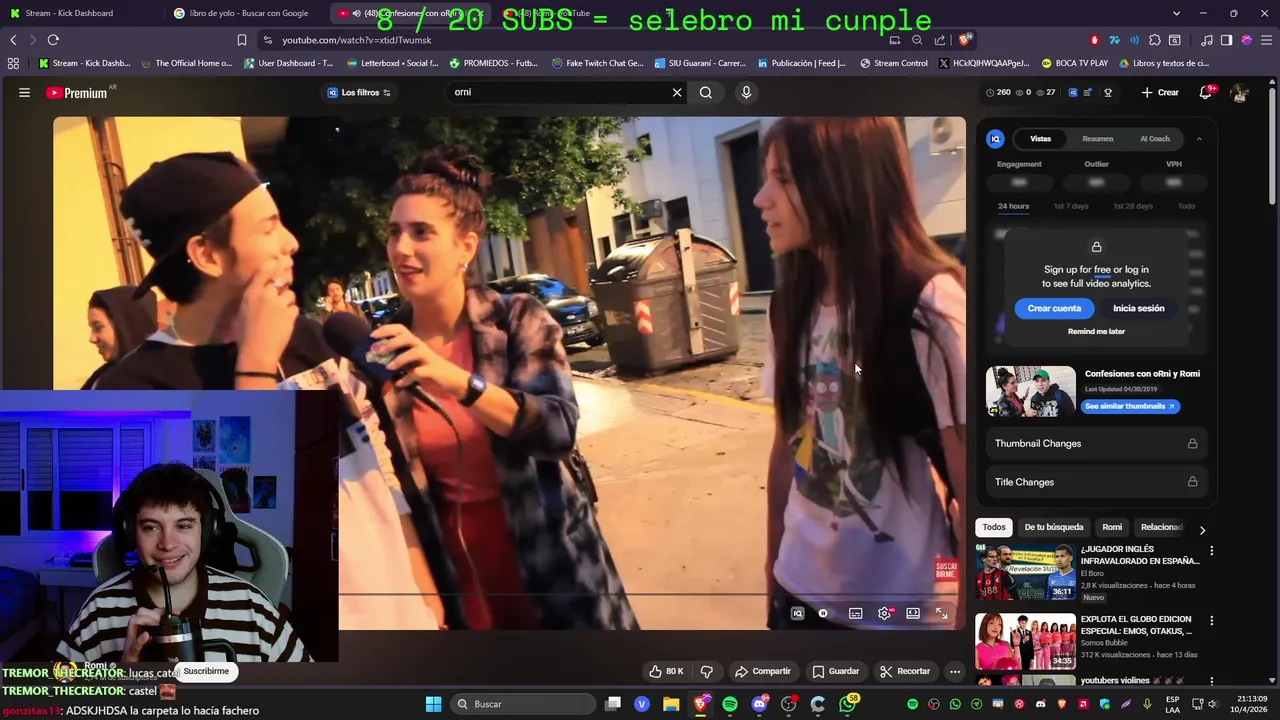Collapse the vidIQ panel chevron
This screenshot has height=720, width=1280.
(1199, 139)
